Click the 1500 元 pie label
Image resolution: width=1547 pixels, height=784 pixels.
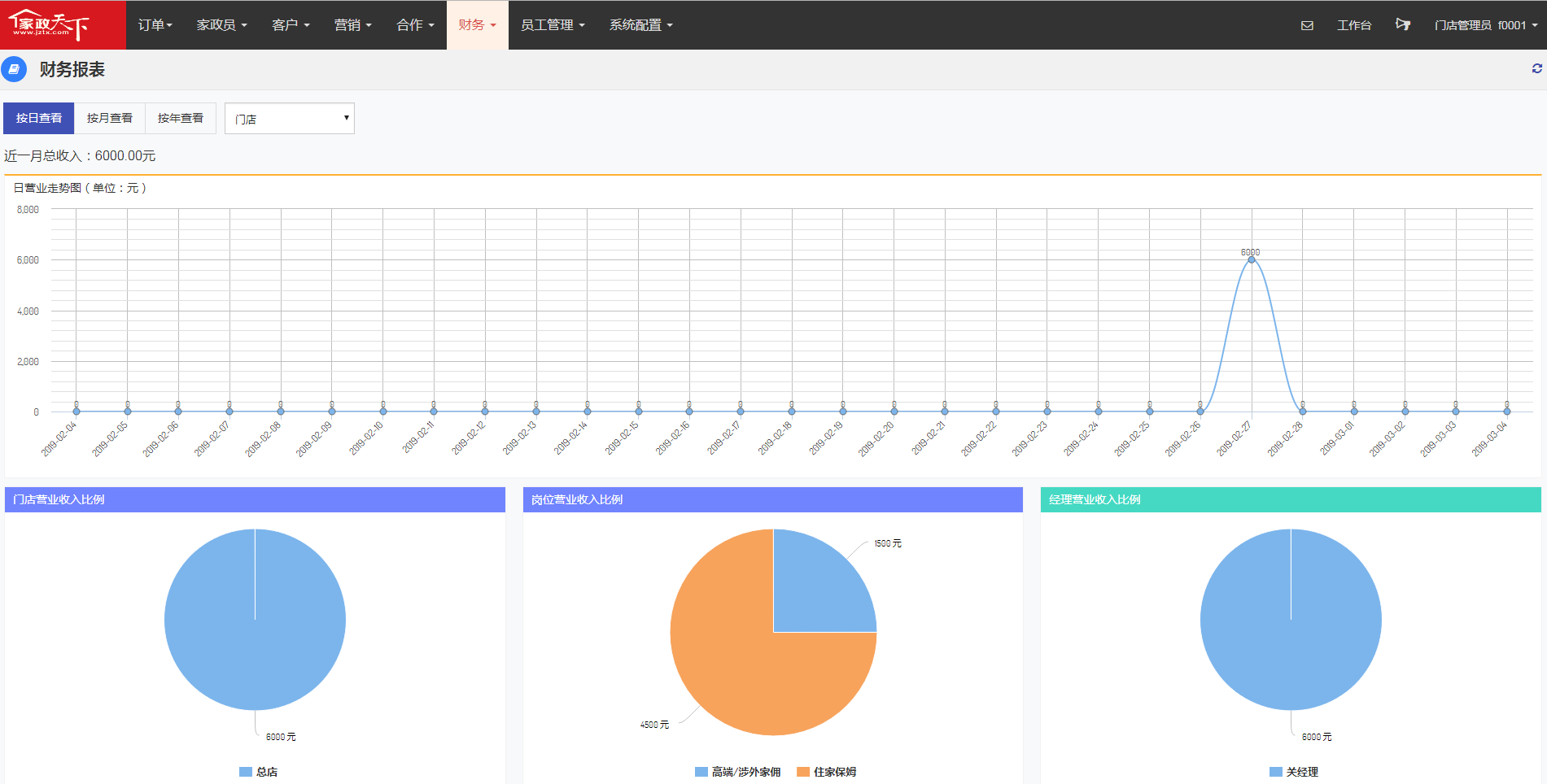888,543
